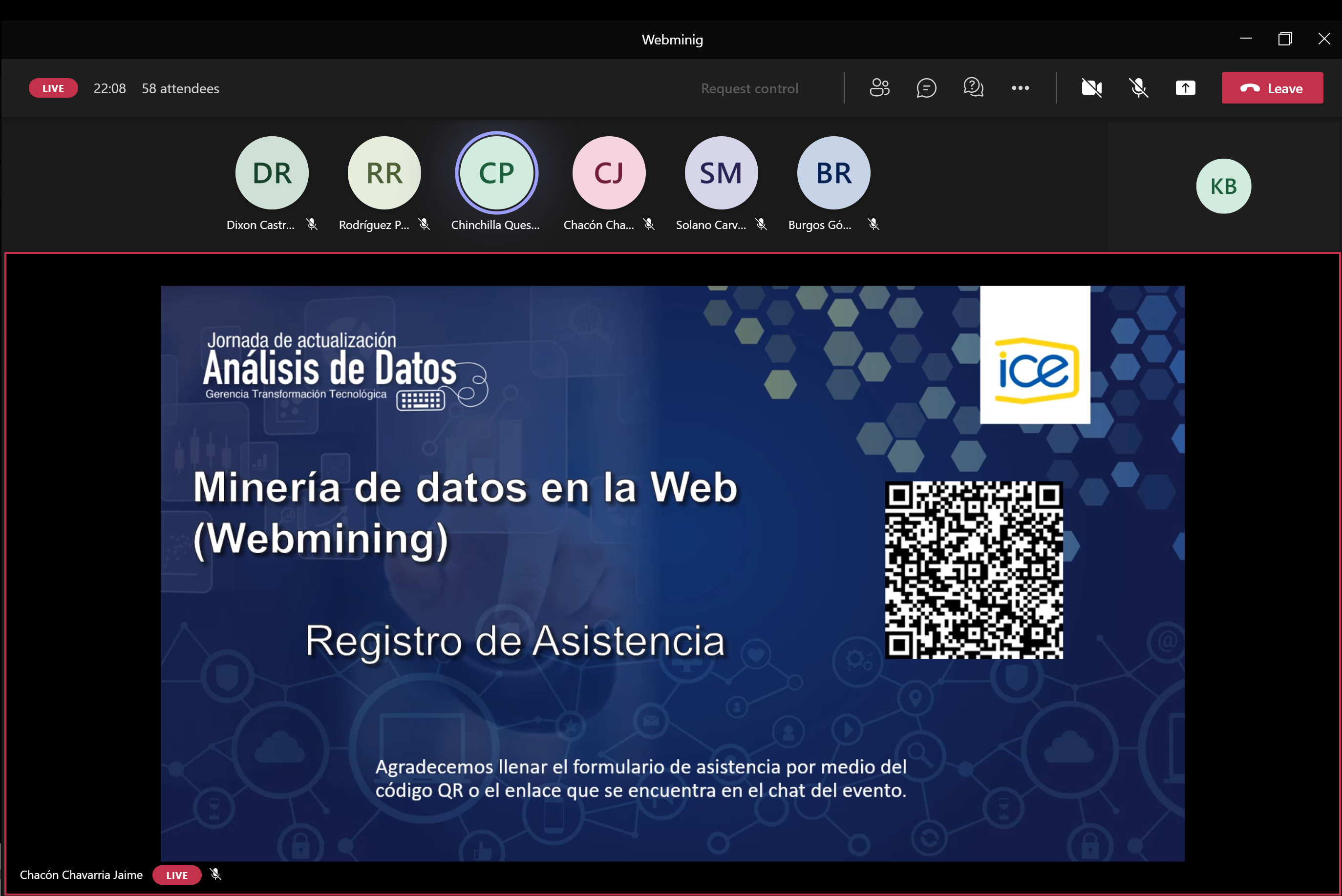Leave the meeting
Screen dimensions: 1342x896
pos(1272,88)
